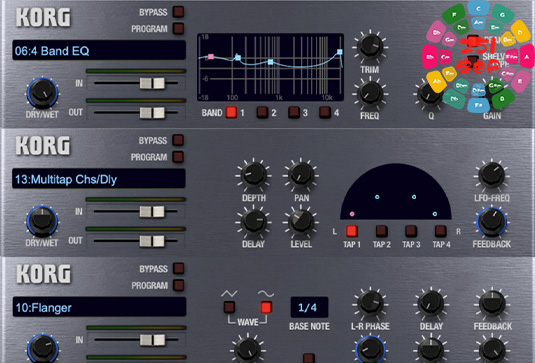535x363 pixels.
Task: Open the 10:Flanger program display
Action: (x=99, y=307)
